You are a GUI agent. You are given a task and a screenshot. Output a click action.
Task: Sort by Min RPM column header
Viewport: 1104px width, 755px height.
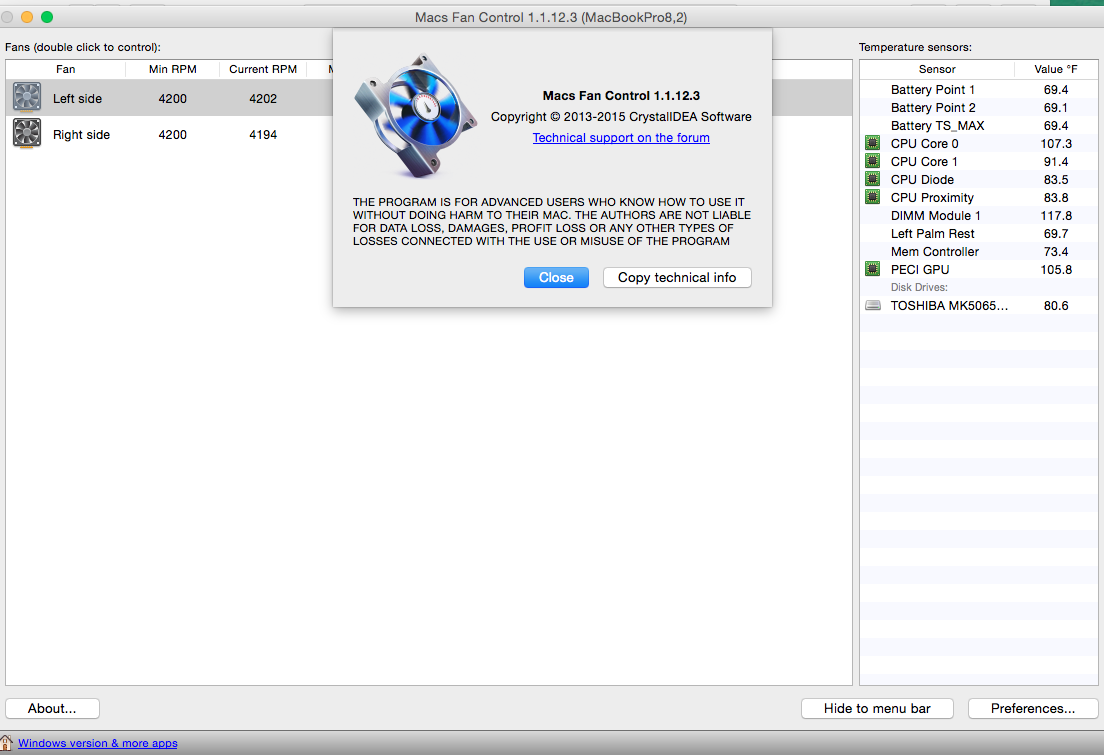tap(172, 69)
